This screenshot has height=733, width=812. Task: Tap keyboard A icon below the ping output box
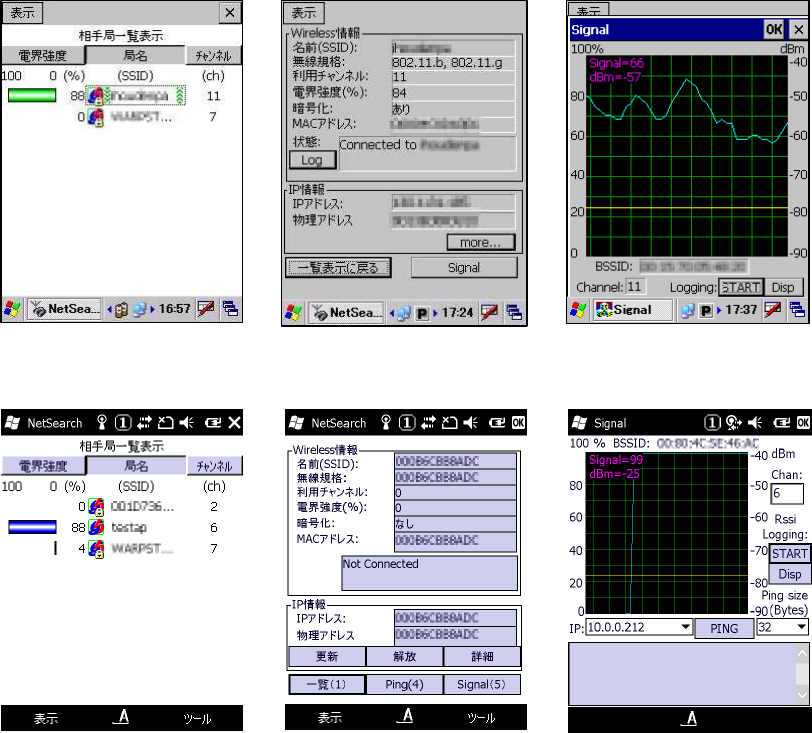click(690, 720)
